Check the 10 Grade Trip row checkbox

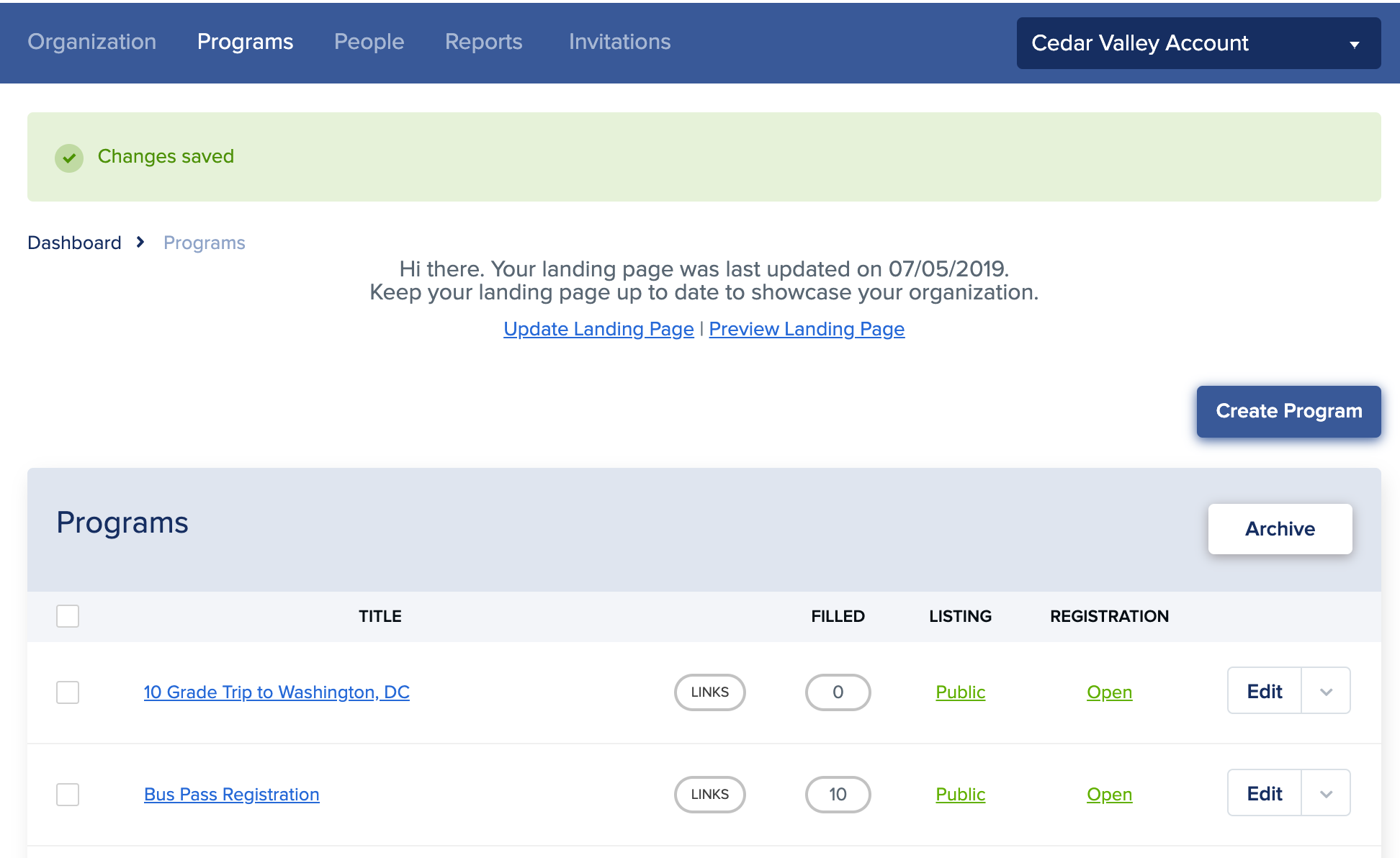68,692
